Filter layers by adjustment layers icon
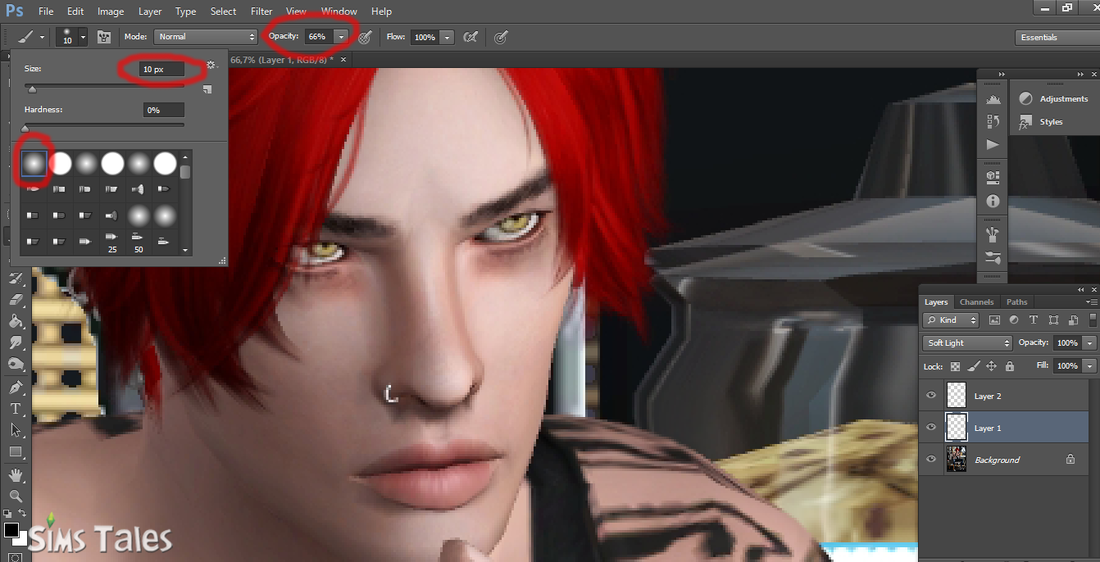 pos(1014,320)
